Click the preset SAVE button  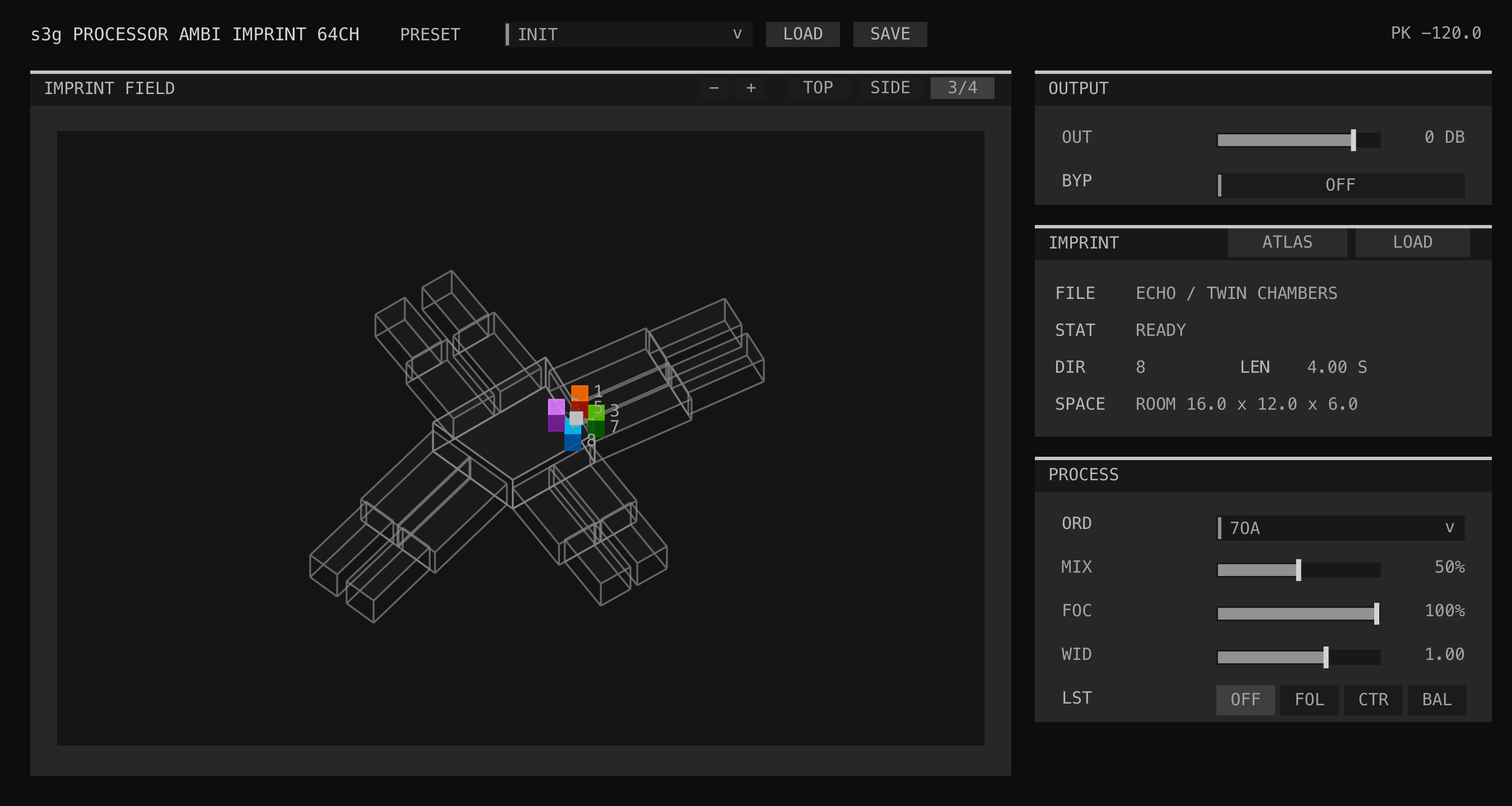point(890,34)
